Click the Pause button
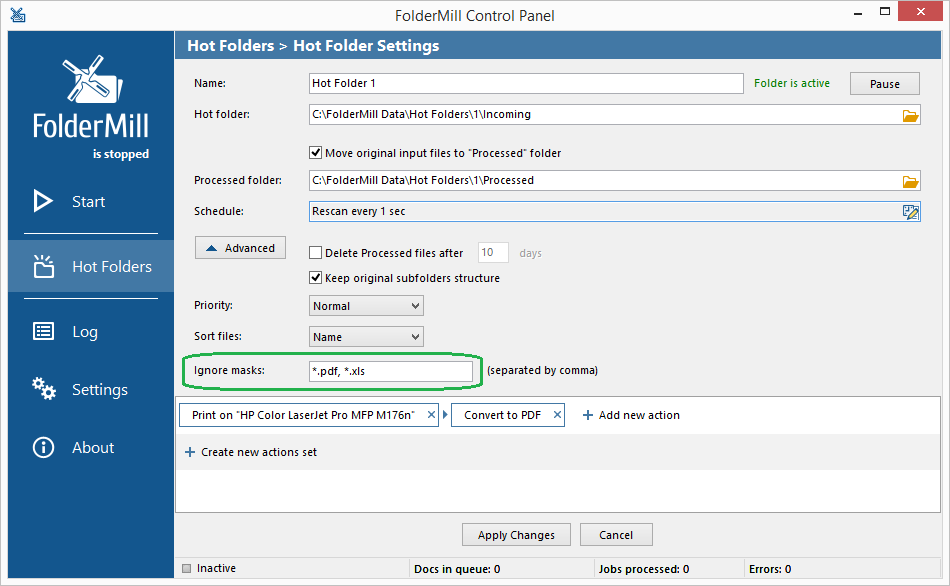Viewport: 950px width, 586px height. coord(885,84)
